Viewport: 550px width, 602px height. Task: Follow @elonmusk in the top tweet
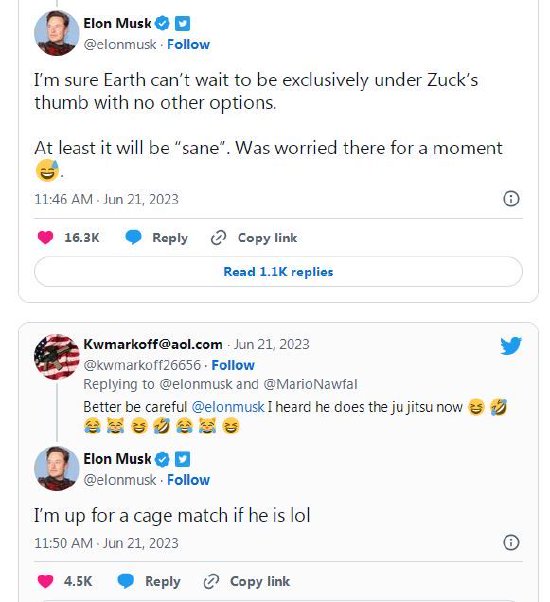(188, 45)
